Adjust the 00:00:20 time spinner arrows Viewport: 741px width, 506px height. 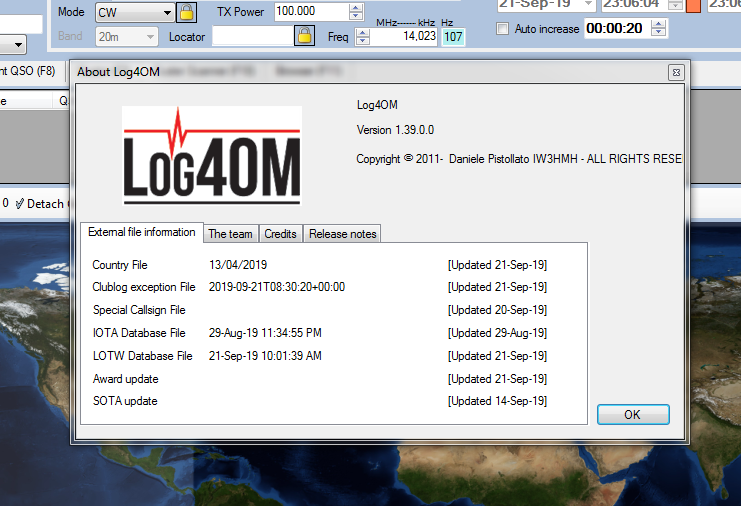(x=658, y=28)
